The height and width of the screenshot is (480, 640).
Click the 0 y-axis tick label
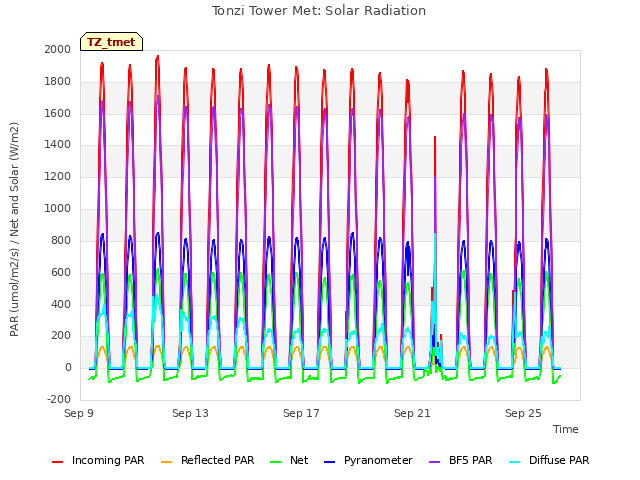[68, 367]
